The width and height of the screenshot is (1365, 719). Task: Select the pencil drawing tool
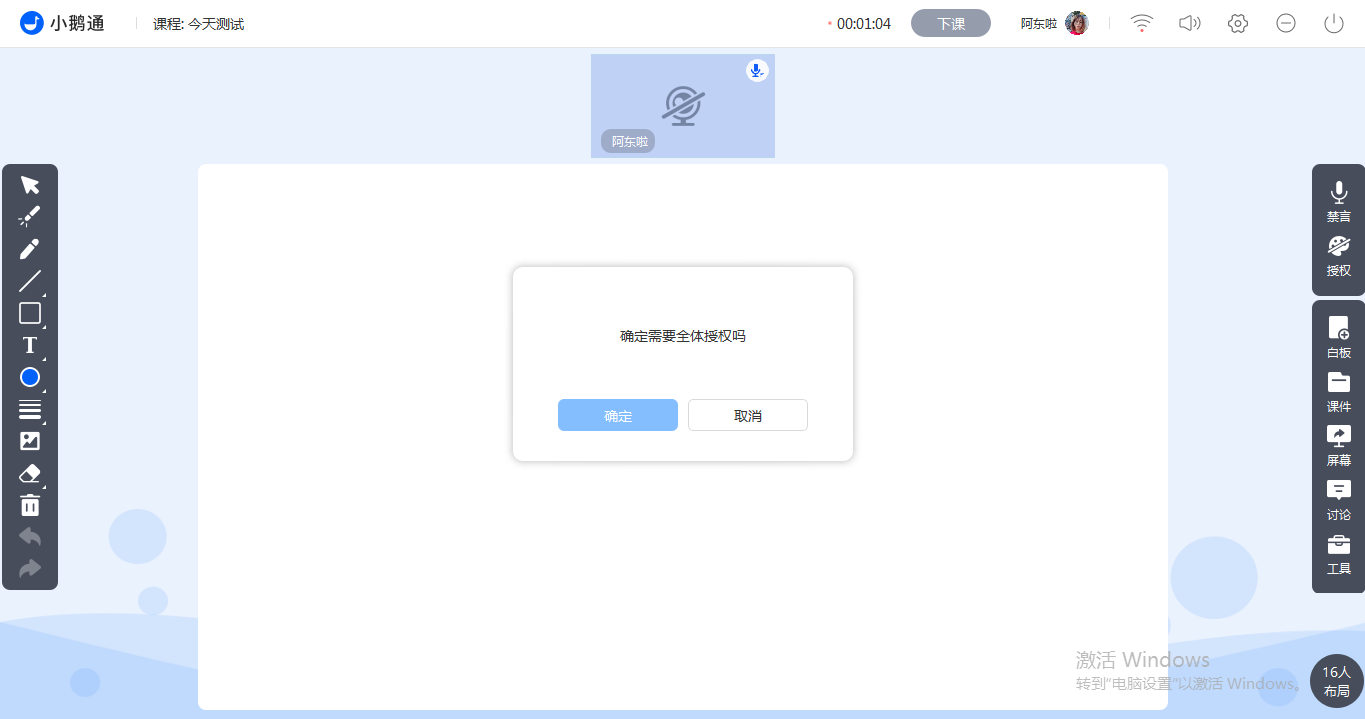tap(30, 249)
